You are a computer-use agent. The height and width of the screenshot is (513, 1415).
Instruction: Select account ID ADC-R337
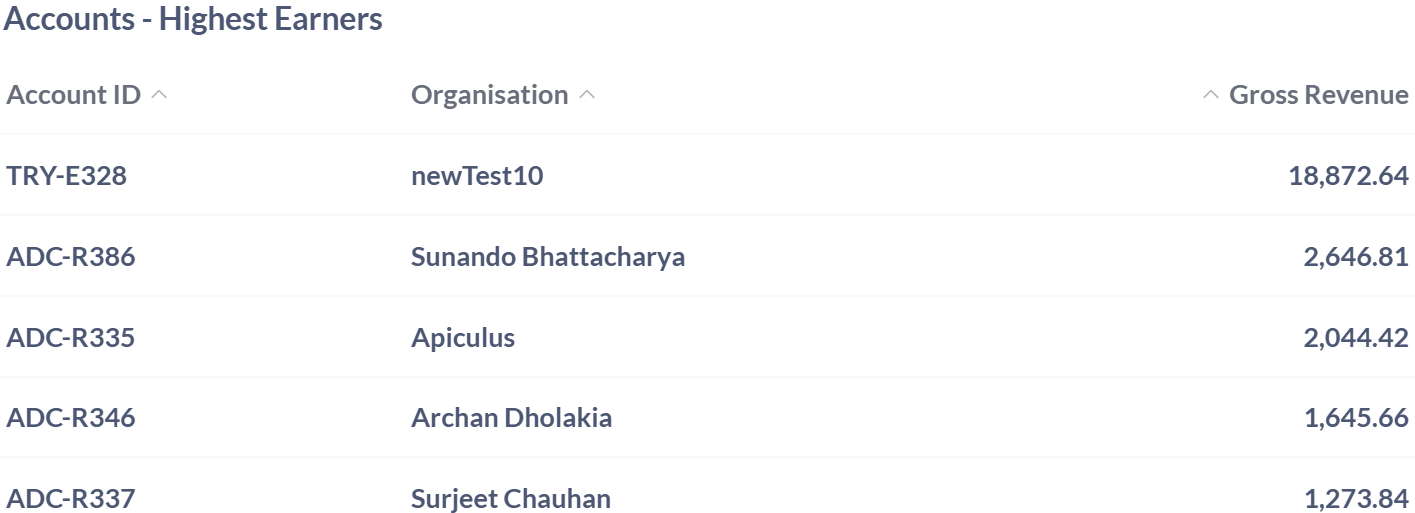point(71,498)
